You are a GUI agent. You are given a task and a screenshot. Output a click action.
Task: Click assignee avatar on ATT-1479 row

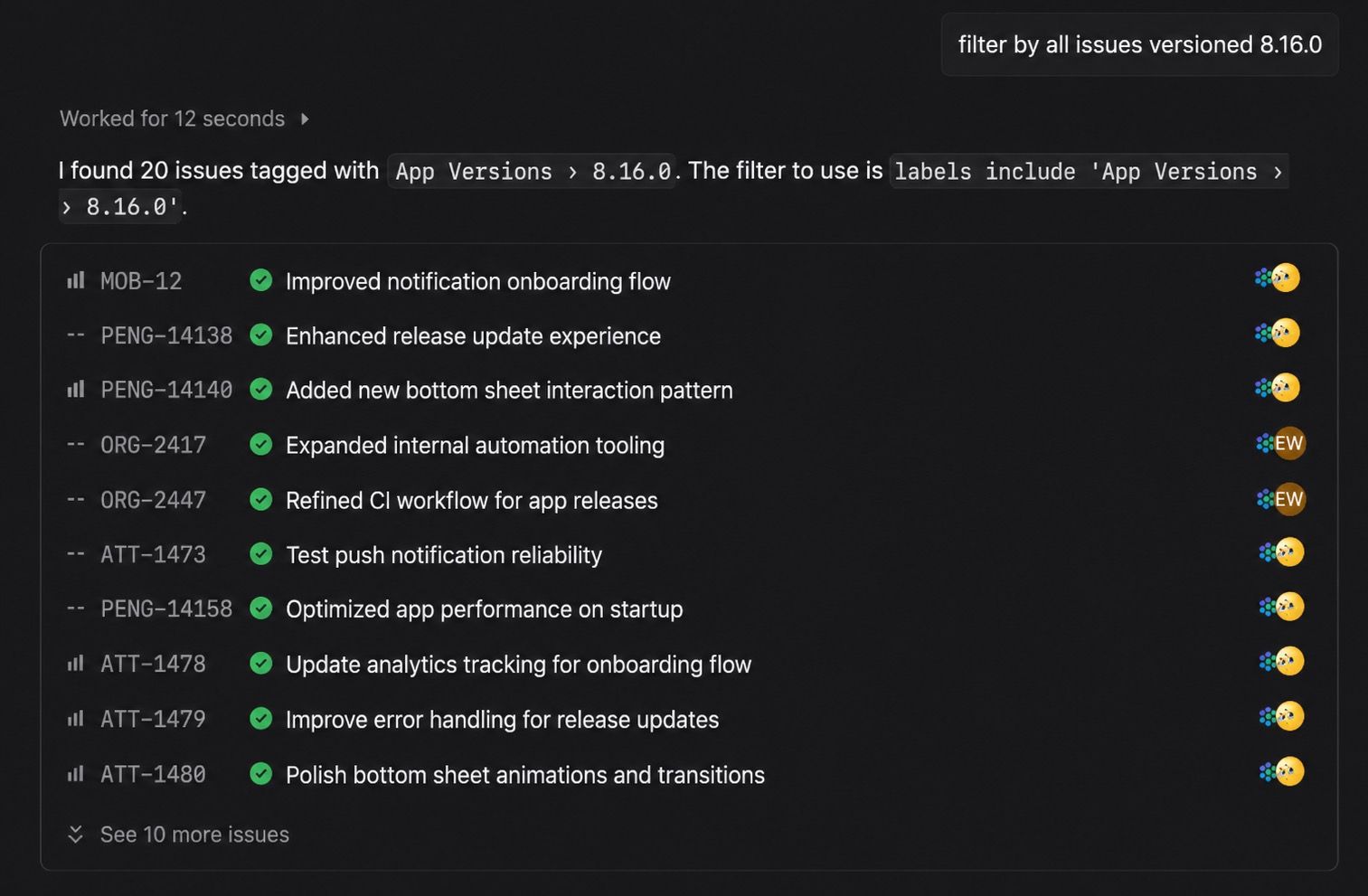click(x=1288, y=717)
